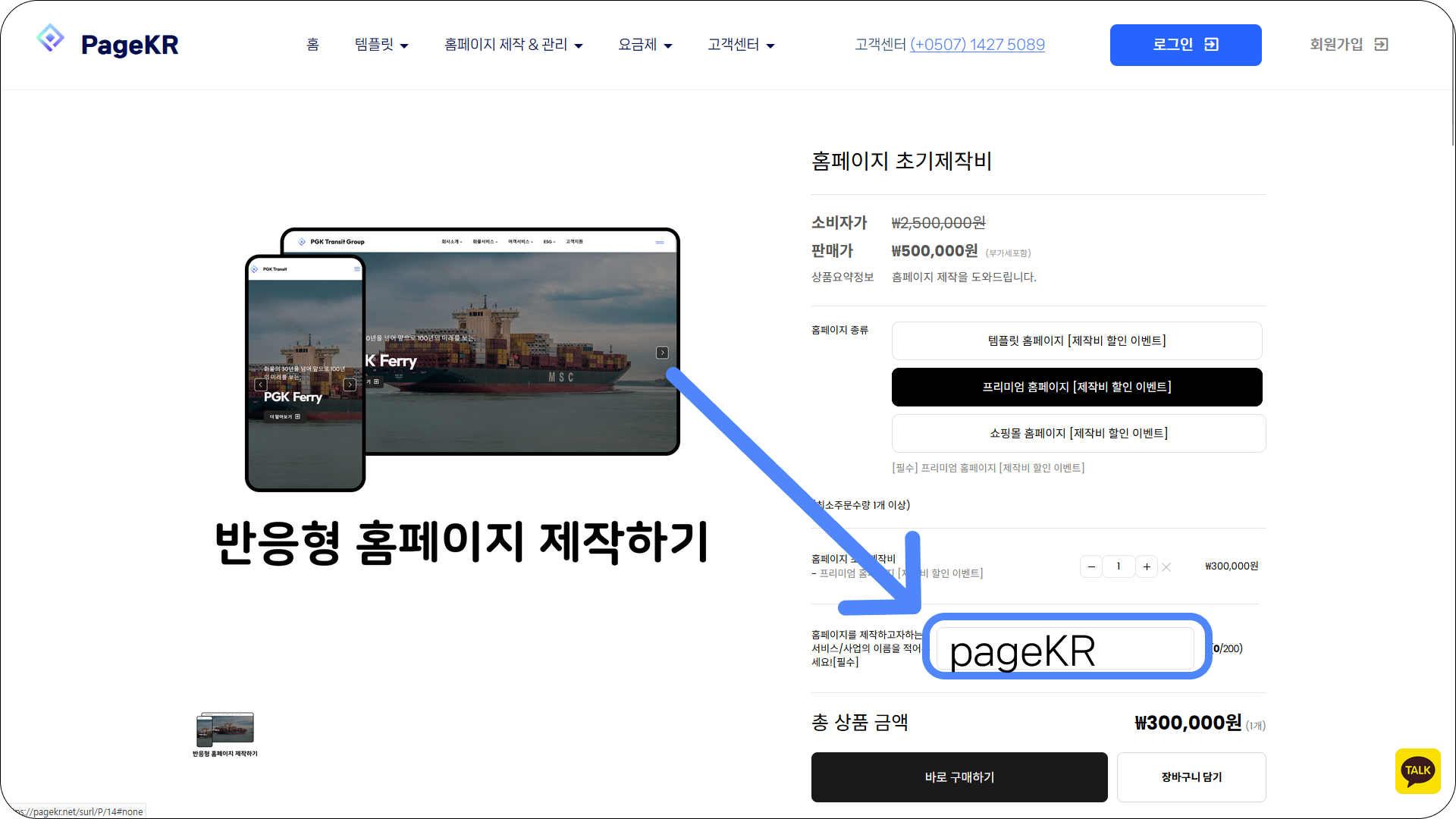
Task: Select 프리미엄 홈페이지 option
Action: (x=1077, y=388)
